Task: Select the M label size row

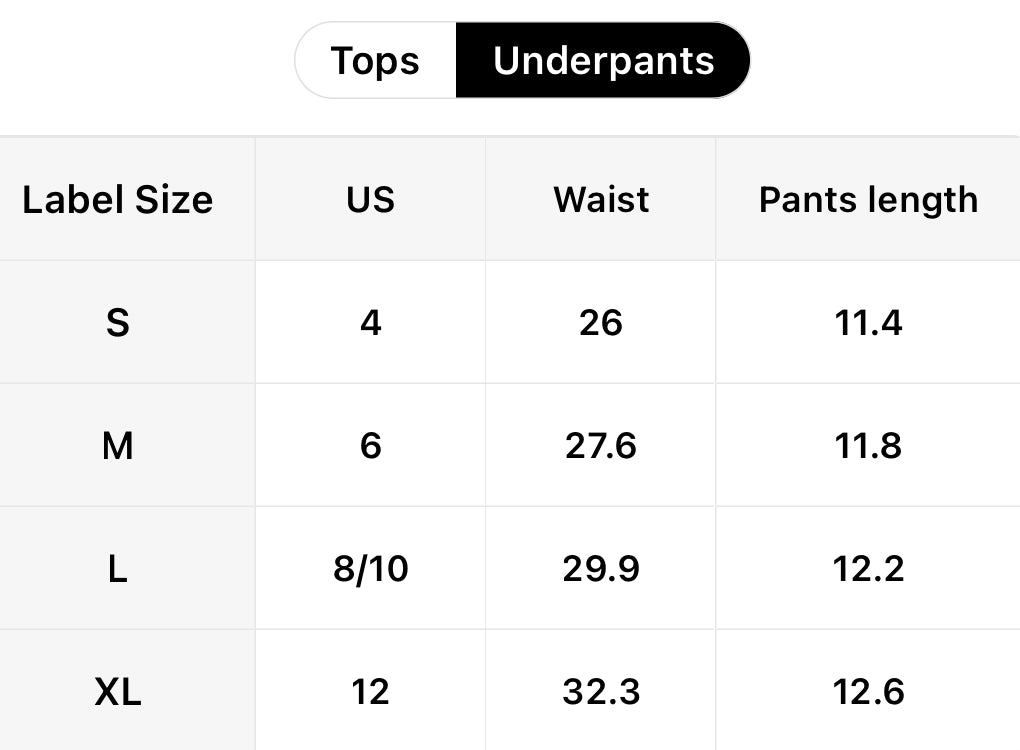Action: pos(118,446)
